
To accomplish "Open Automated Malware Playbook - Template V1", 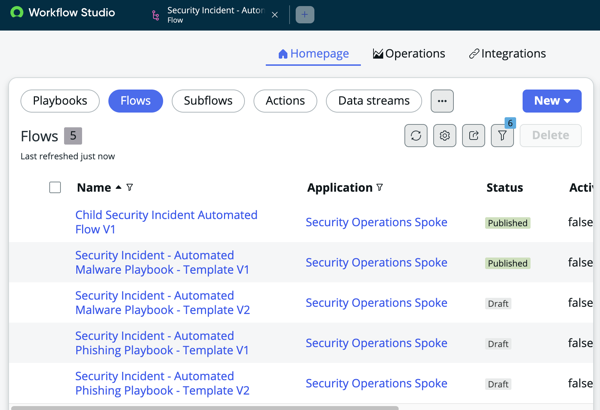I will pos(162,262).
